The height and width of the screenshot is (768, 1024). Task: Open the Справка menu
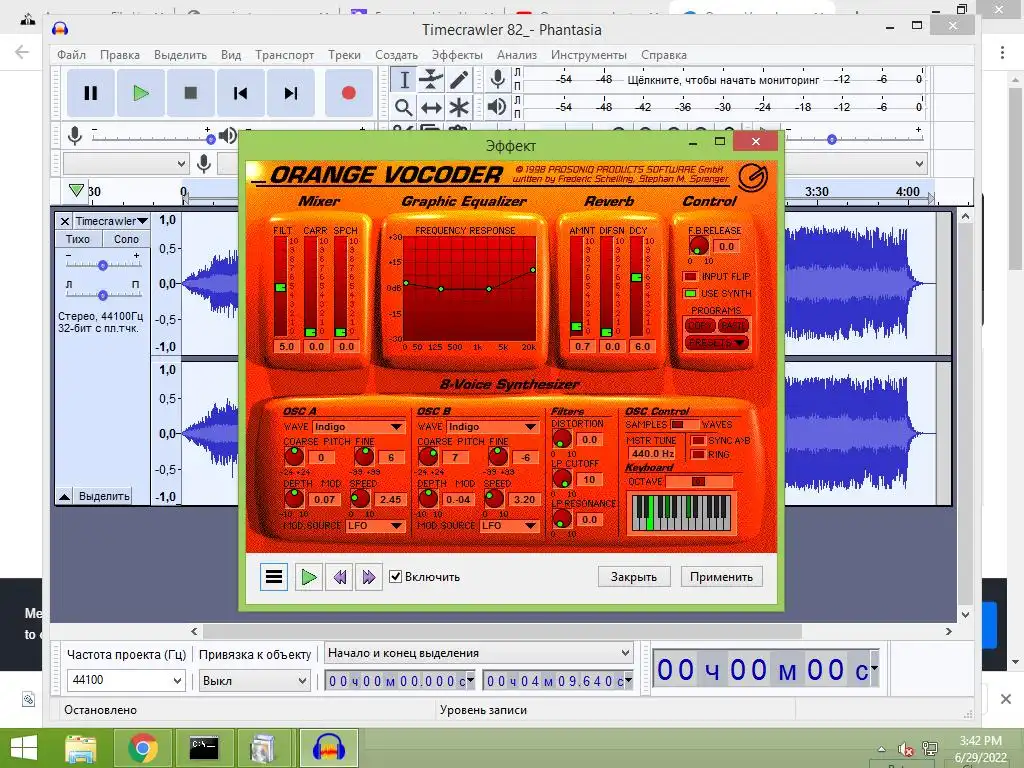point(664,55)
